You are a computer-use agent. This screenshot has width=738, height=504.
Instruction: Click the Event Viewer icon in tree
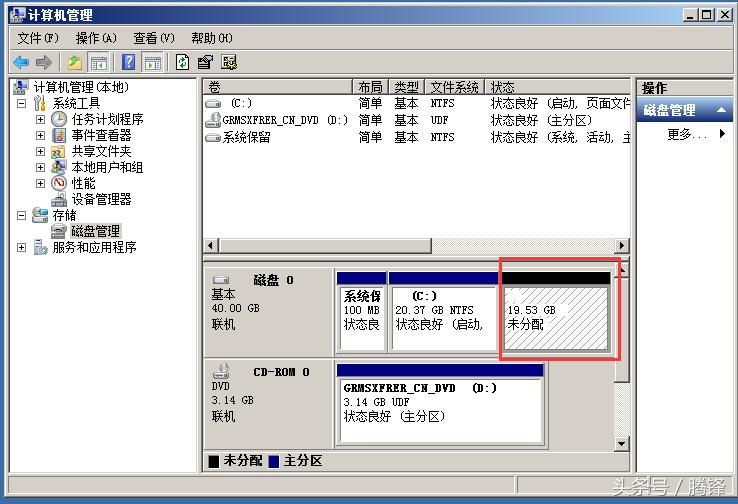pyautogui.click(x=59, y=136)
